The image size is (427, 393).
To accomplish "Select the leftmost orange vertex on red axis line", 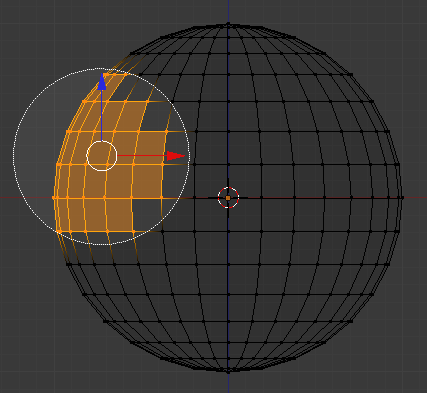I will (x=54, y=198).
